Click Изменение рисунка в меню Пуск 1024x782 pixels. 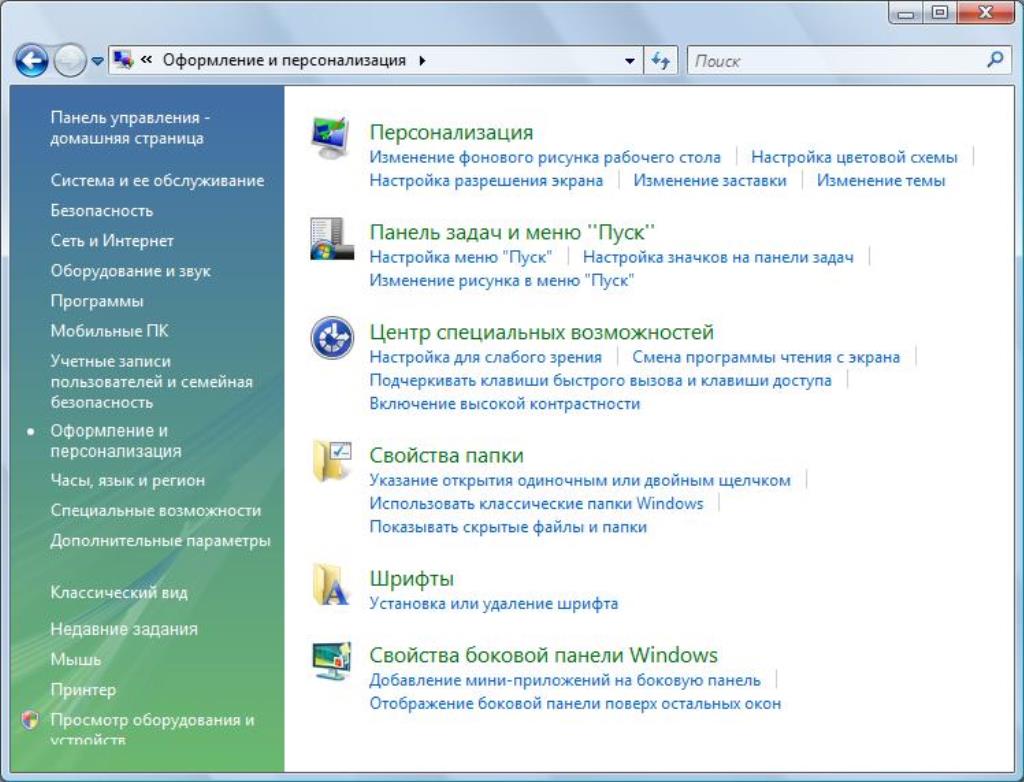[502, 280]
